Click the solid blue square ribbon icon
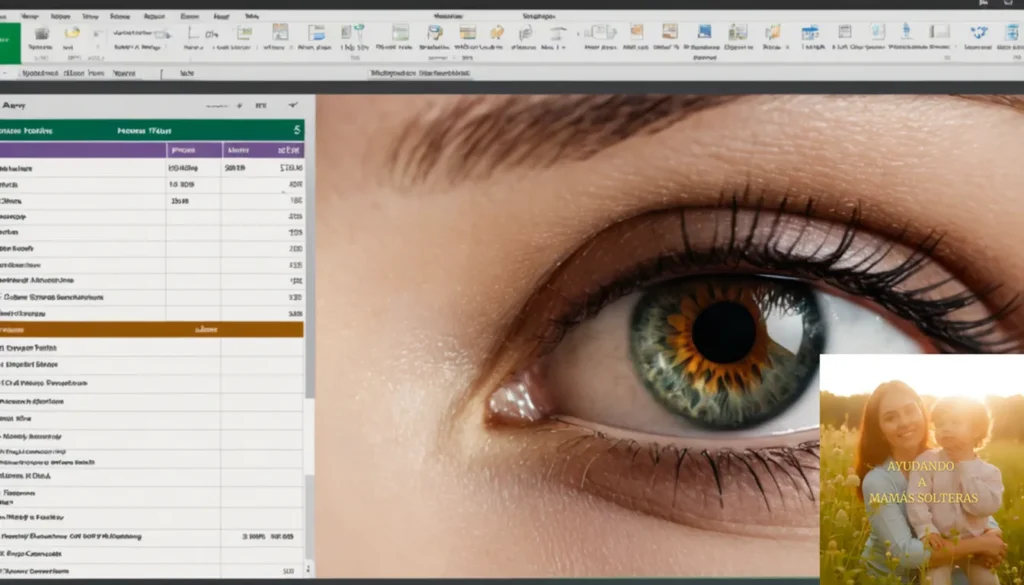Screen dimensions: 1024x585 (704, 32)
